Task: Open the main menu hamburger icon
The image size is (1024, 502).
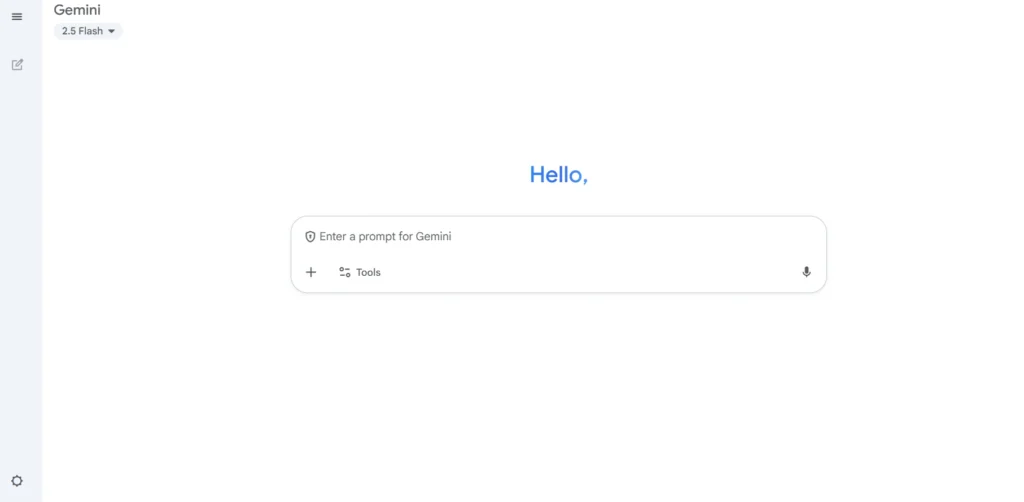Action: pyautogui.click(x=17, y=17)
